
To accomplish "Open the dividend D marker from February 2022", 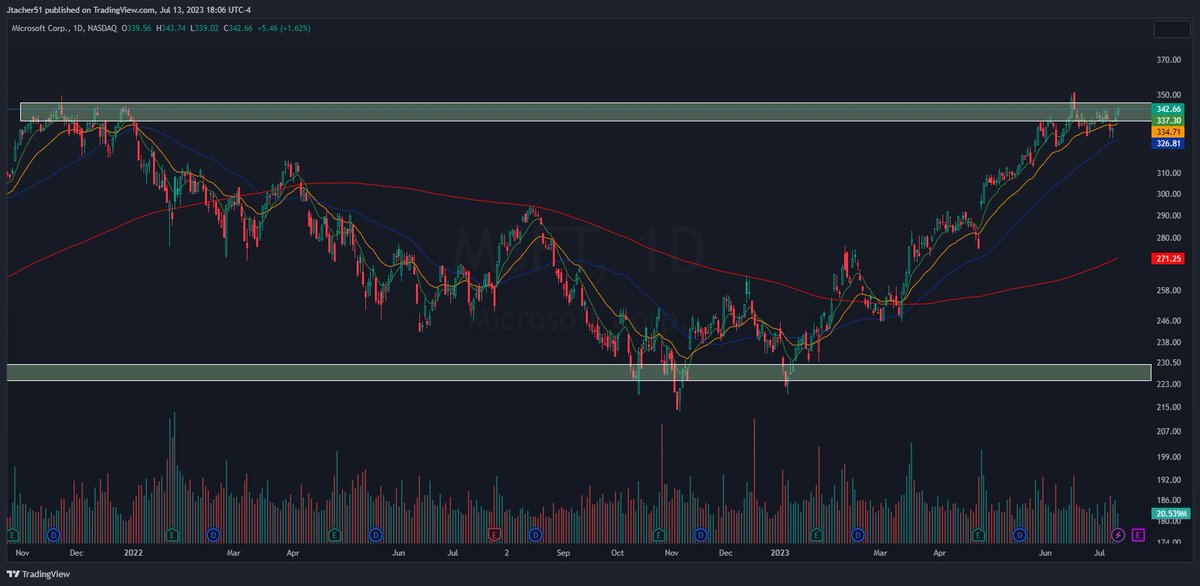I will point(213,535).
